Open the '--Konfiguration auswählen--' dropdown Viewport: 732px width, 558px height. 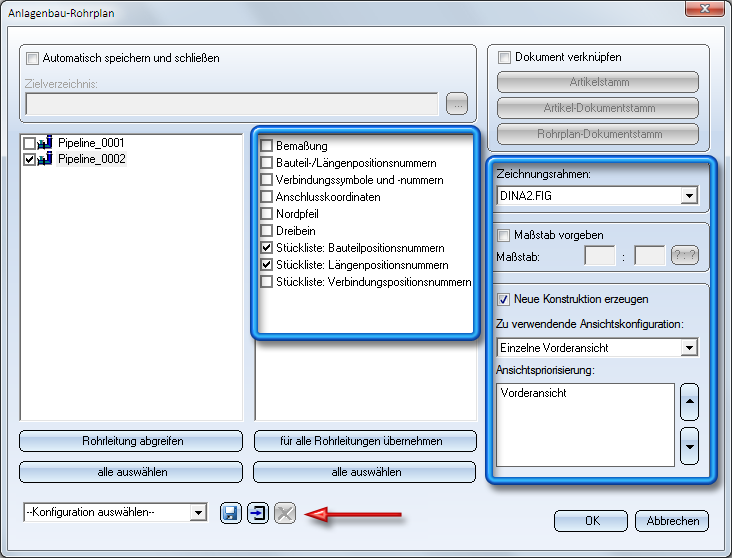point(198,512)
